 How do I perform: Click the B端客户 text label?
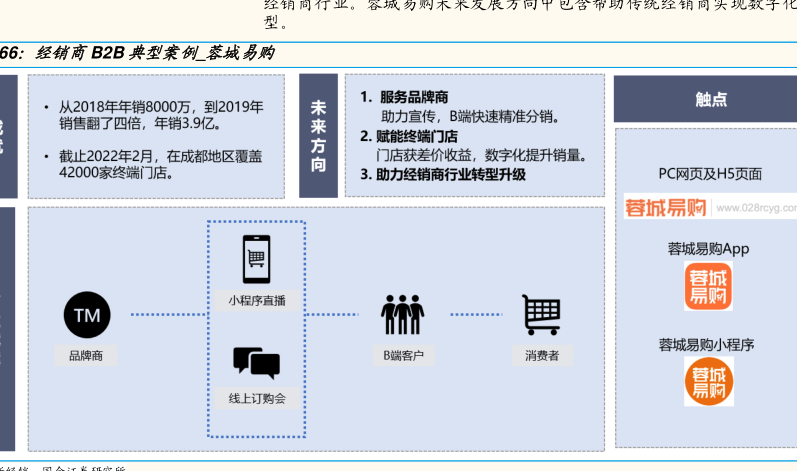402,355
